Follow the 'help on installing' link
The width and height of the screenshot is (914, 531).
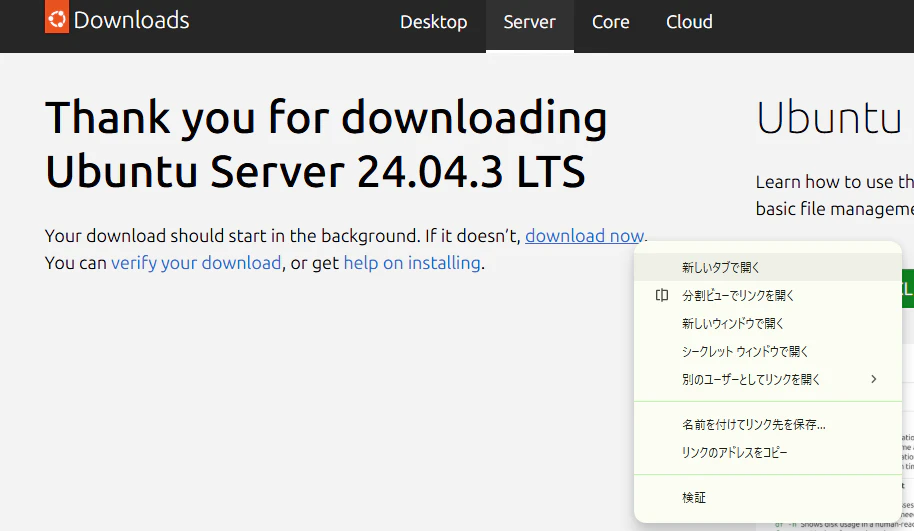(412, 263)
